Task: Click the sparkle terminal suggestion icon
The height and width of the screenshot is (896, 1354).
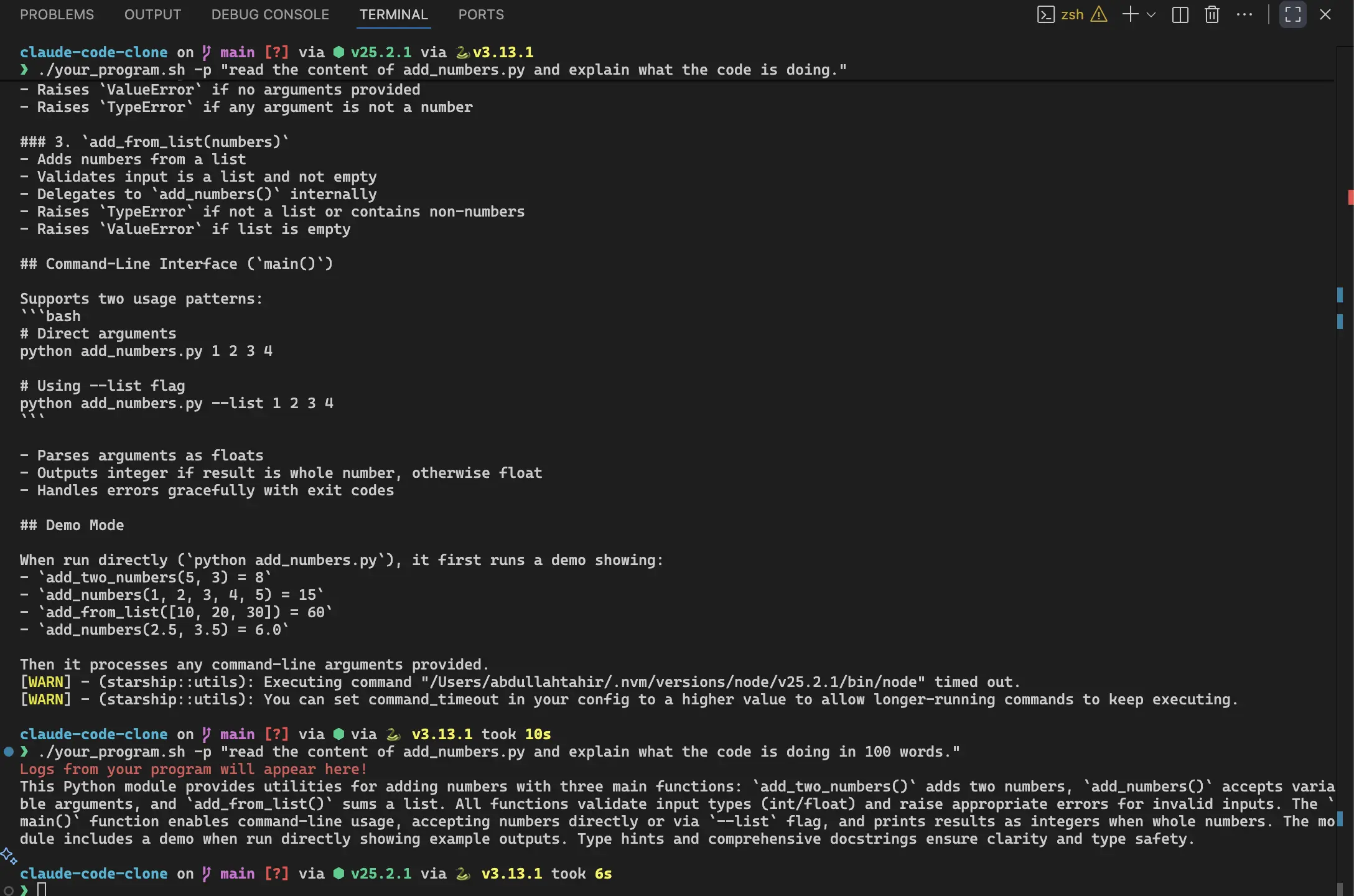Action: pos(9,856)
